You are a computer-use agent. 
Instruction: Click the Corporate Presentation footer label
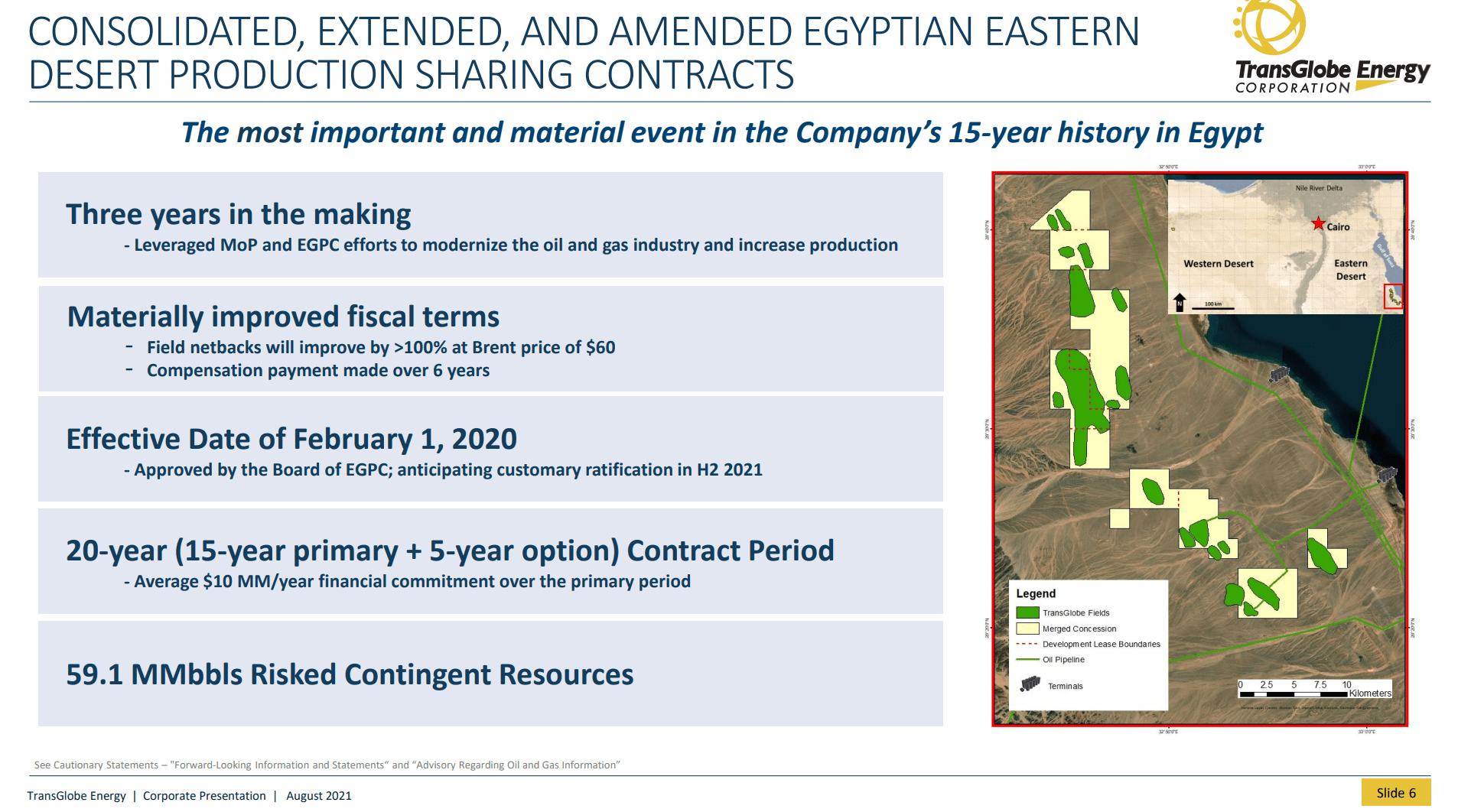click(205, 795)
